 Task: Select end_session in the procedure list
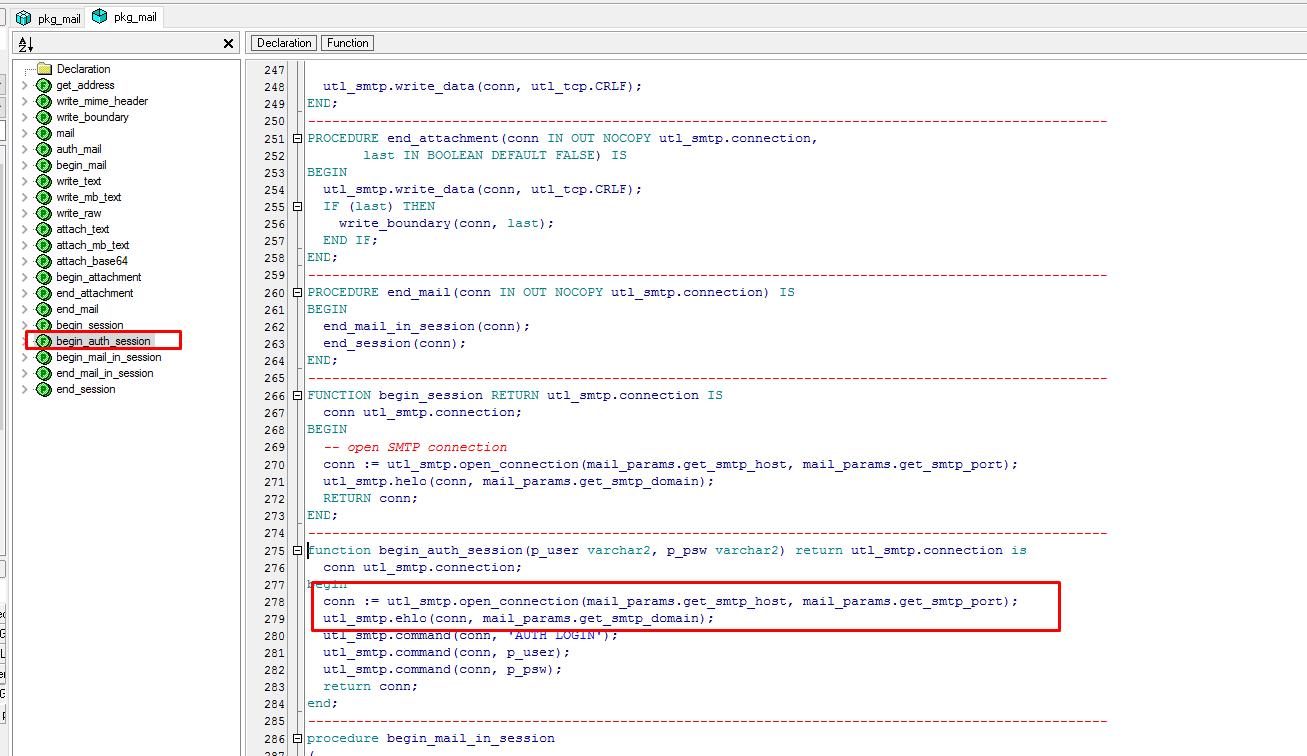(85, 389)
